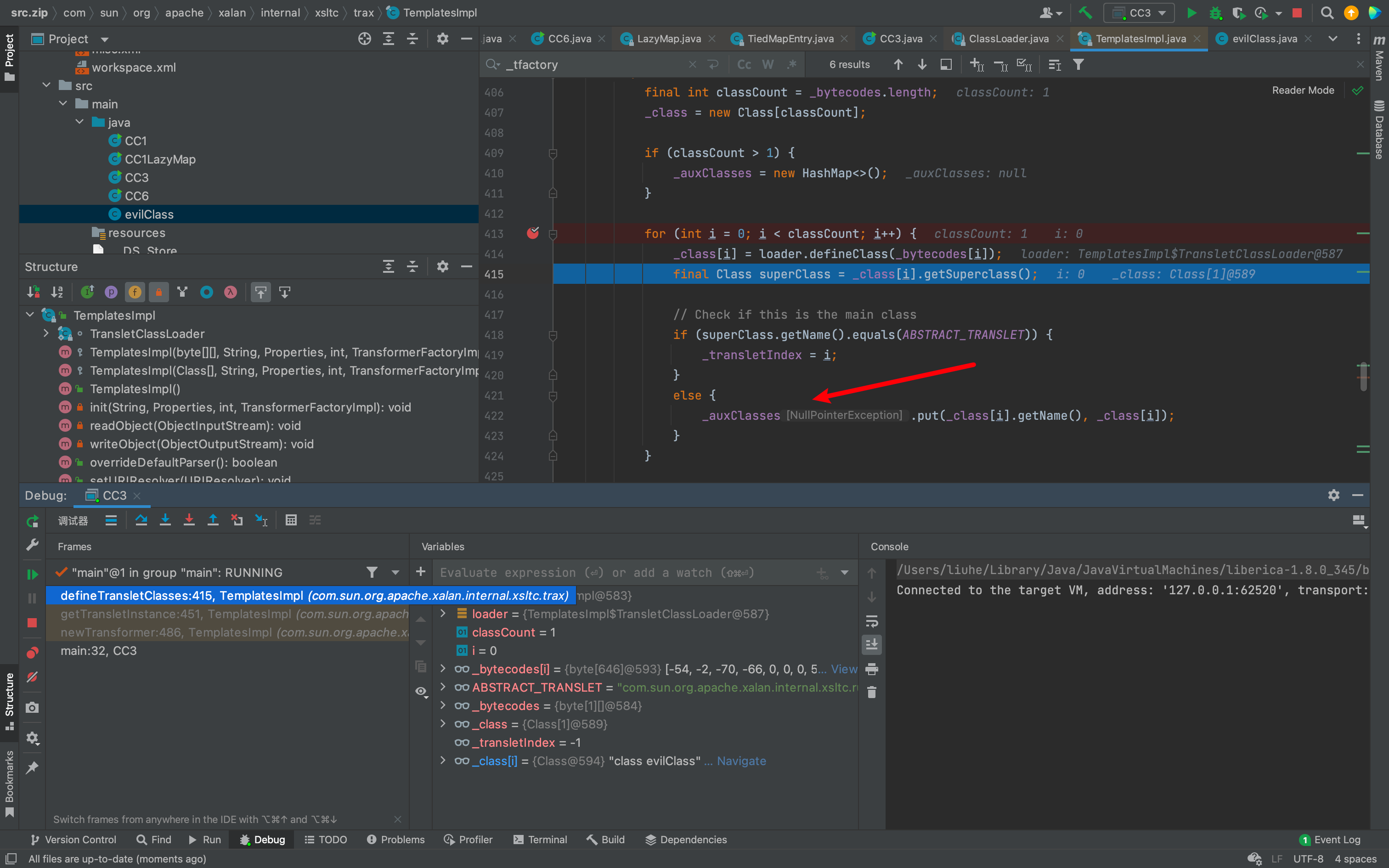
Task: Click the locate file target icon in Project panel
Action: pos(364,39)
